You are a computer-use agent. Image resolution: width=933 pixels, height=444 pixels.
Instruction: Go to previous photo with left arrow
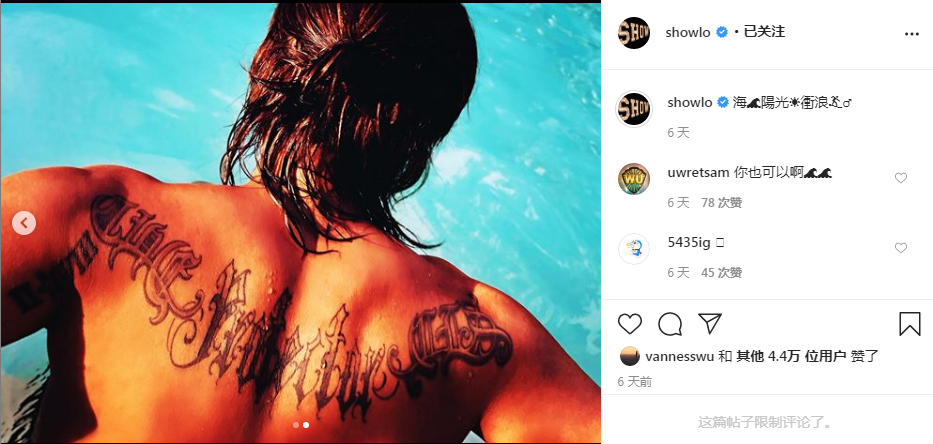pos(23,222)
